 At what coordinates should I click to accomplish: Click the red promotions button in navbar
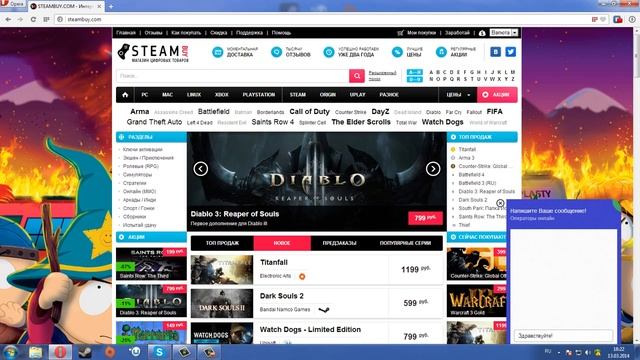[497, 95]
